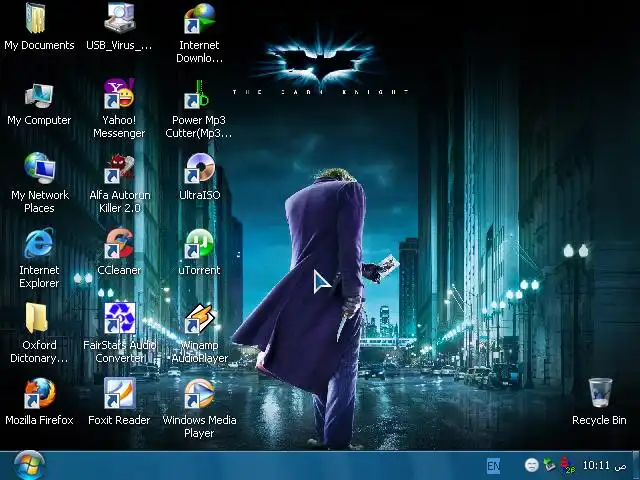This screenshot has width=640, height=480.
Task: Click the show desktop strip at taskbar end
Action: pyautogui.click(x=635, y=466)
